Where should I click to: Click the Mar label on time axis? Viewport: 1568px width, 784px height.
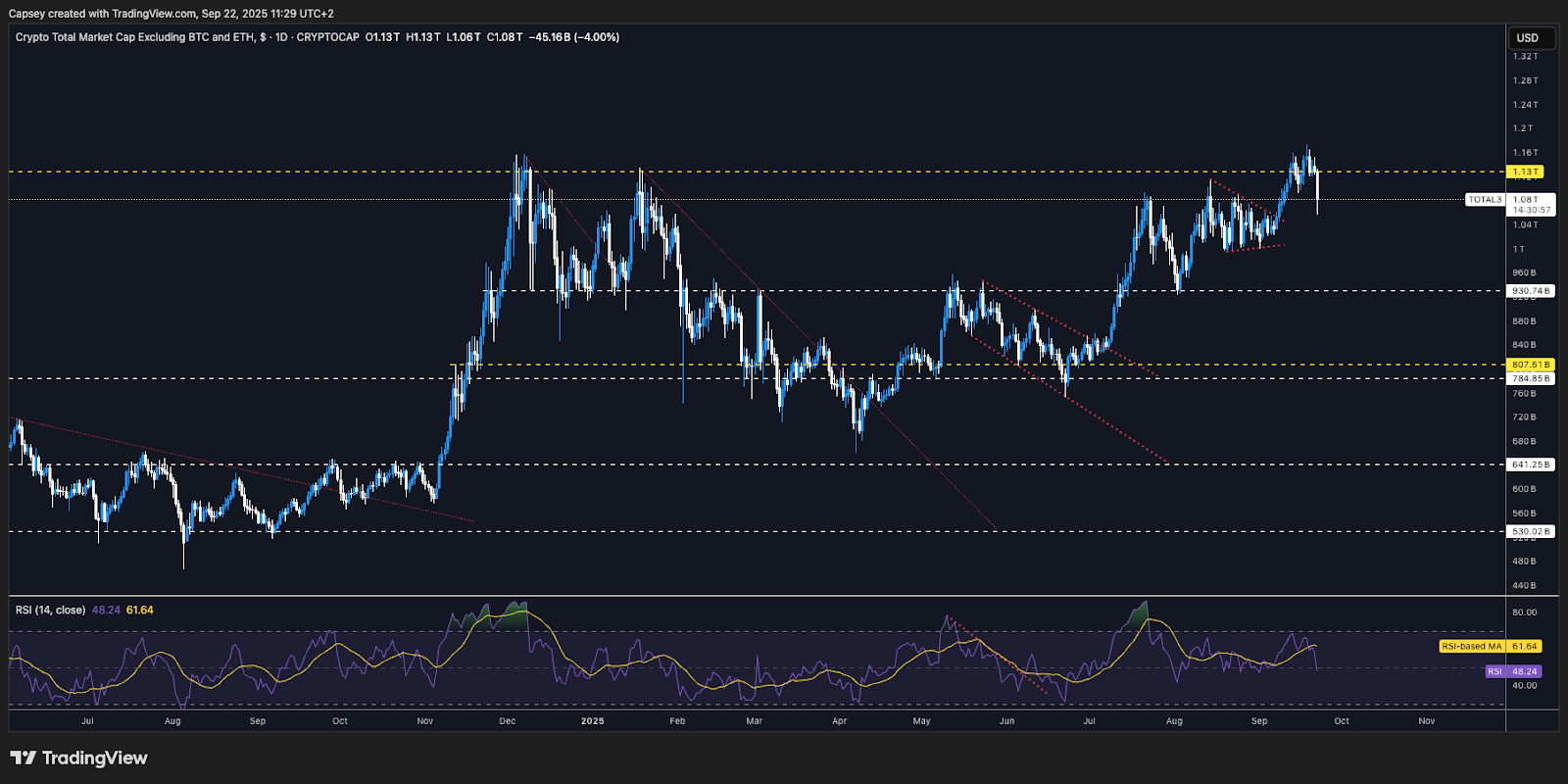coord(754,721)
